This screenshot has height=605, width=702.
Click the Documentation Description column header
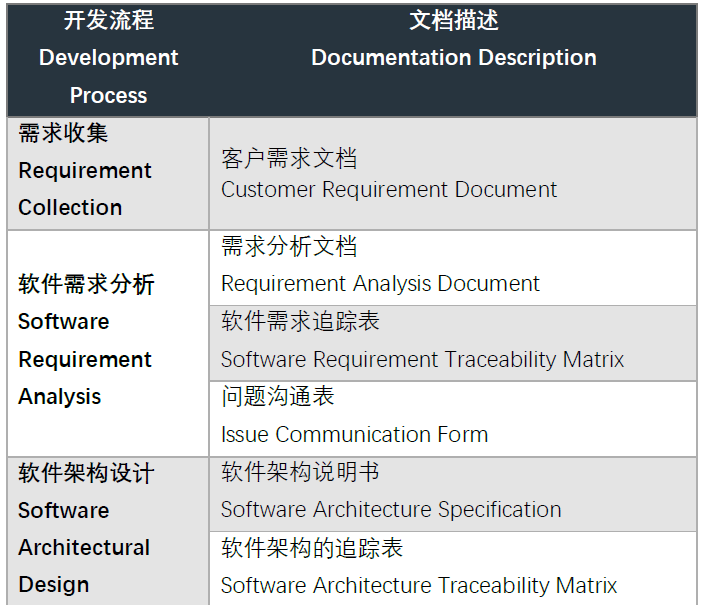(453, 58)
